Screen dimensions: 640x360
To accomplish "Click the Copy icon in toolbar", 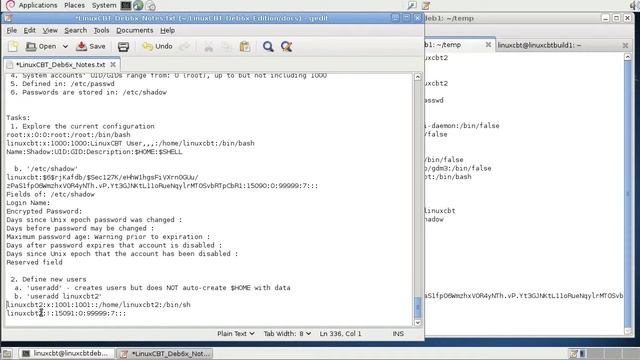I will point(227,47).
